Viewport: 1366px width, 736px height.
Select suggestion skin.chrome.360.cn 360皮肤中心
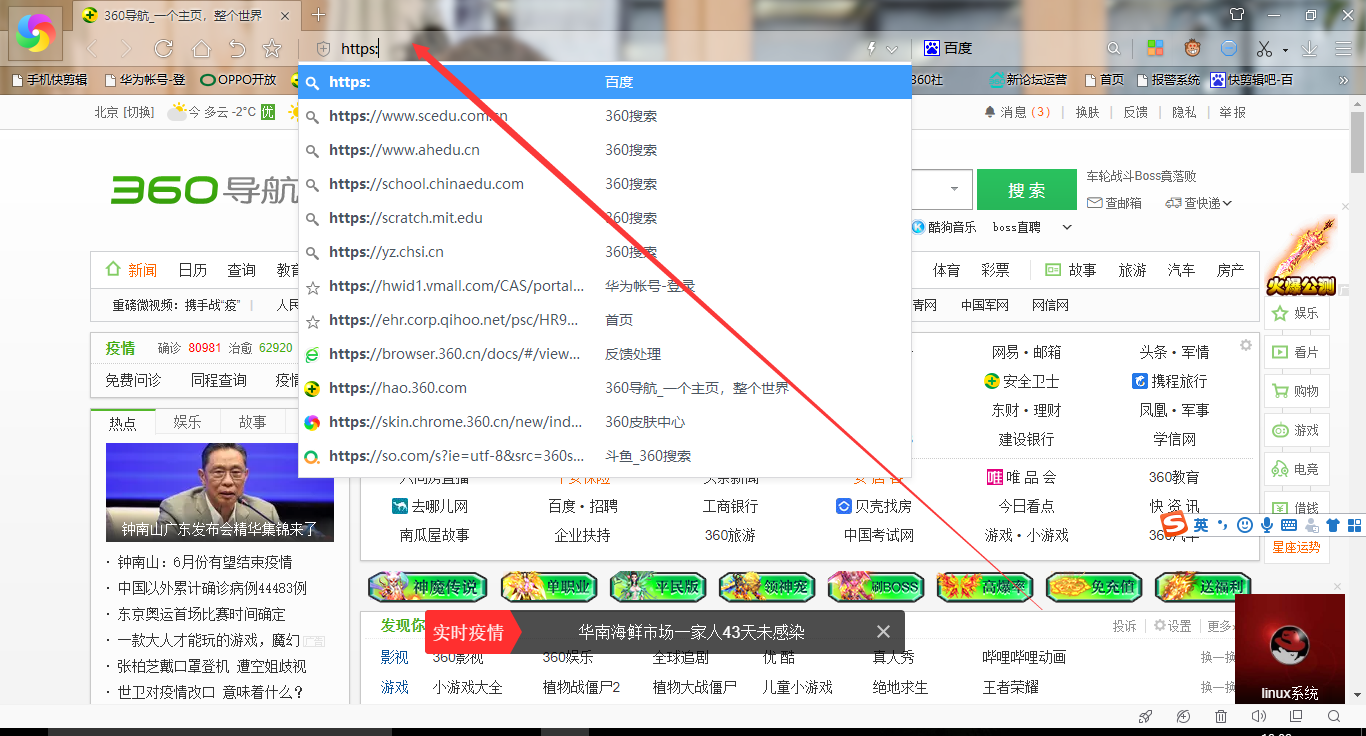coord(605,422)
